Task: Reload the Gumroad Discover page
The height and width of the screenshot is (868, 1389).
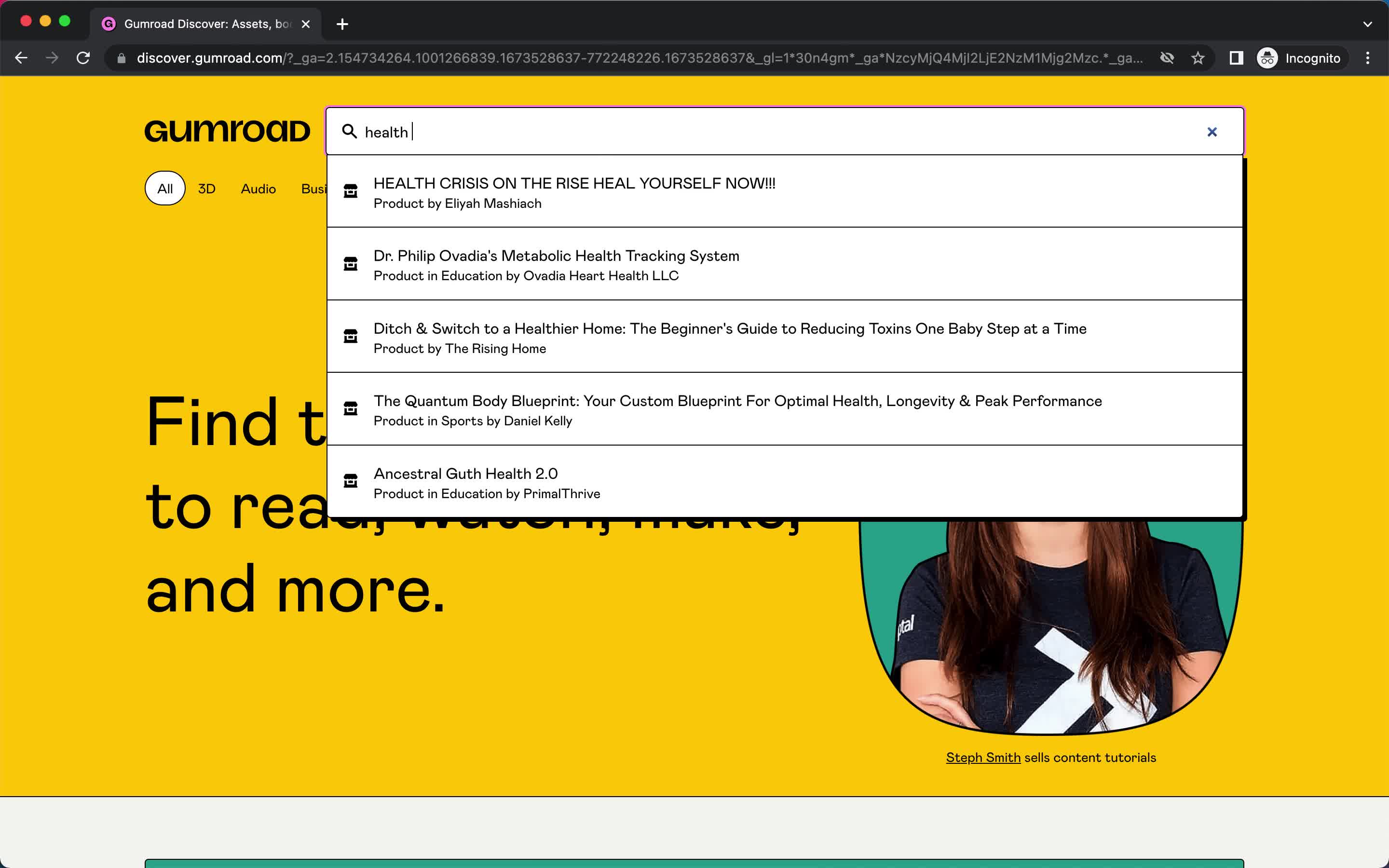Action: (83, 58)
